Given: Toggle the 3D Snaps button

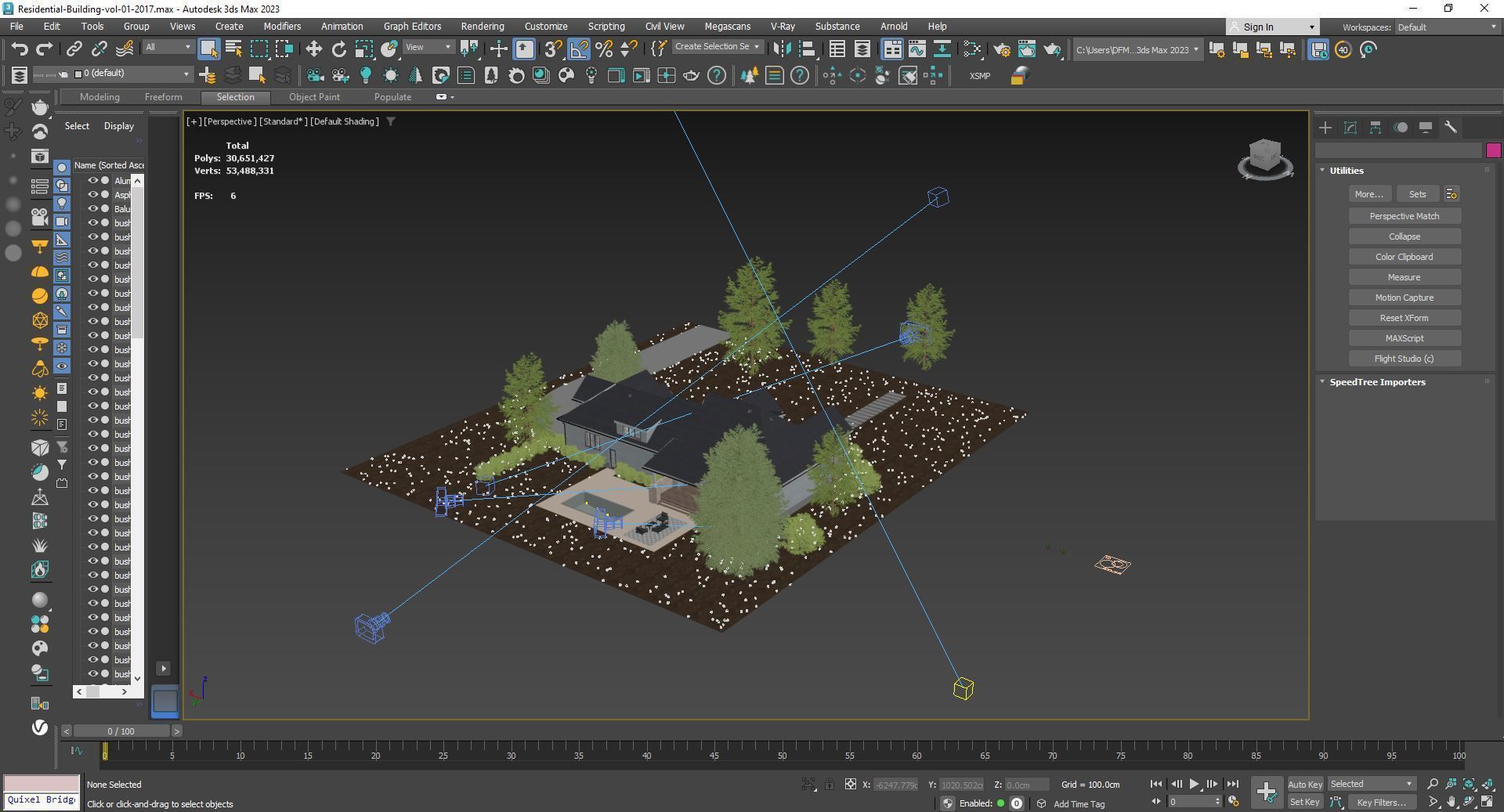Looking at the screenshot, I should (552, 49).
